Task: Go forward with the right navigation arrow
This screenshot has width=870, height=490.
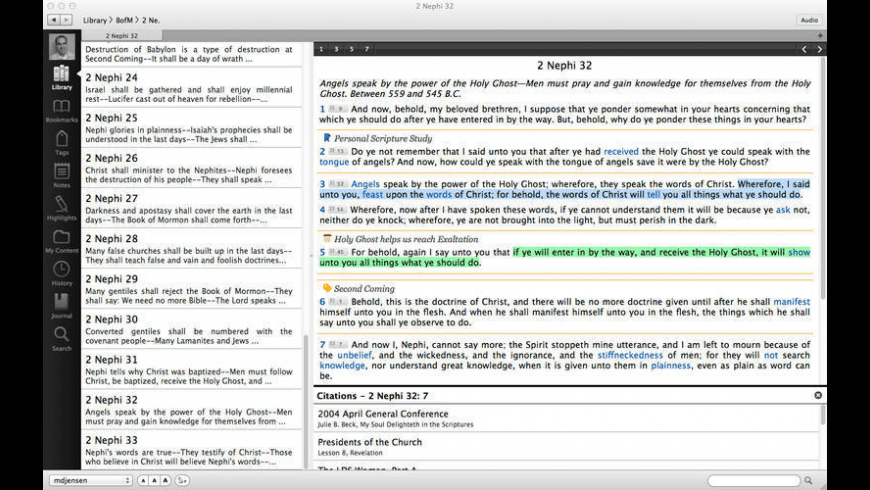Action: click(x=66, y=20)
